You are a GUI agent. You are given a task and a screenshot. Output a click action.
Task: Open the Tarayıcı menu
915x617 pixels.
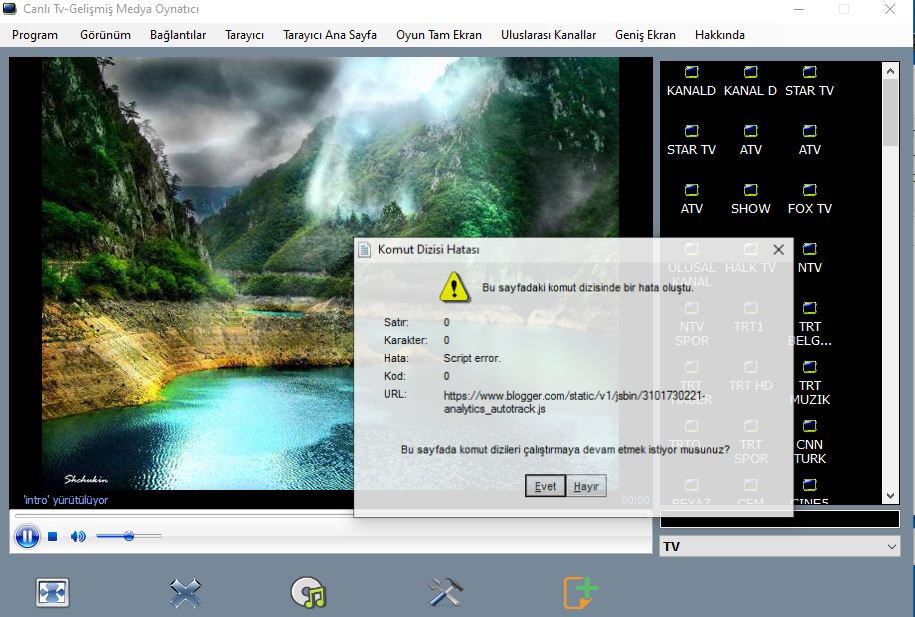[245, 35]
